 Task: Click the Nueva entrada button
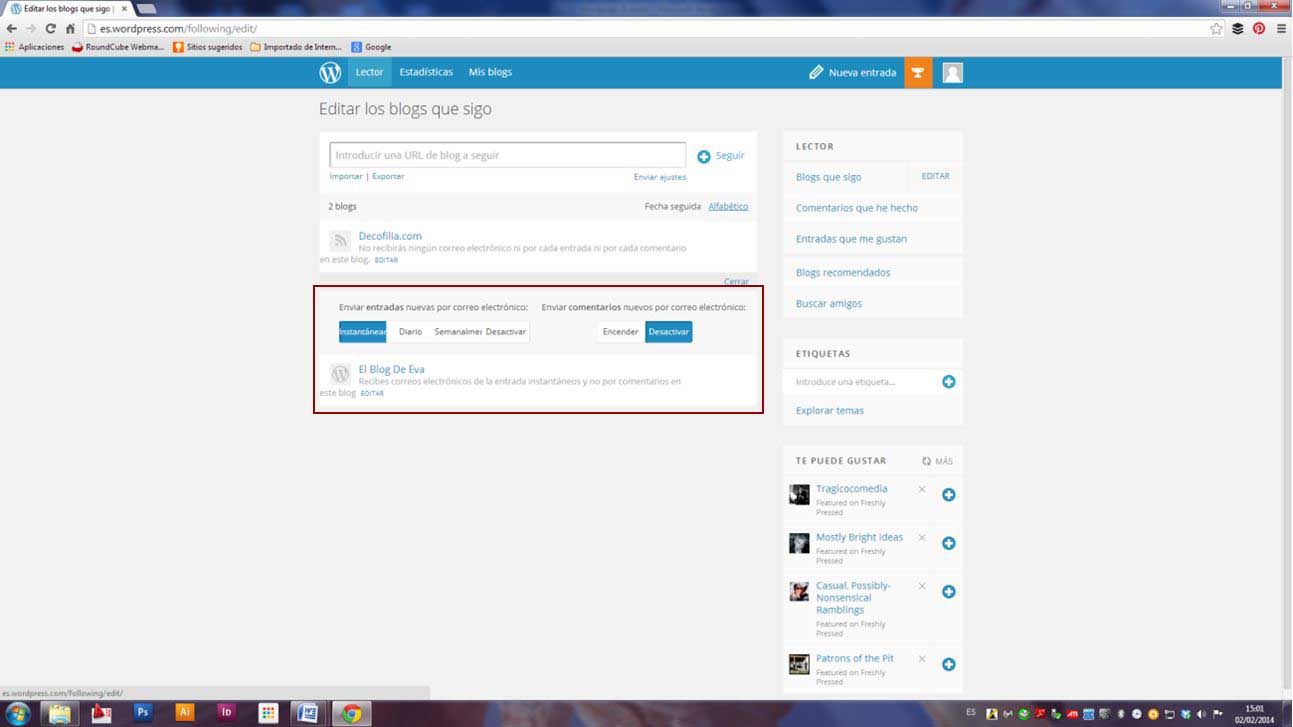(853, 72)
